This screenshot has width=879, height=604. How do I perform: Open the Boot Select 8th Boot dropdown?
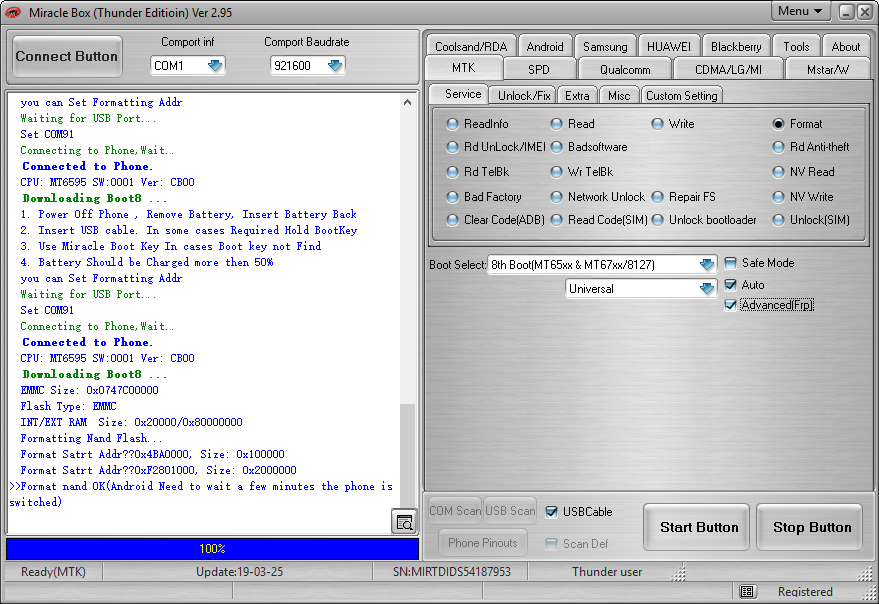click(707, 264)
